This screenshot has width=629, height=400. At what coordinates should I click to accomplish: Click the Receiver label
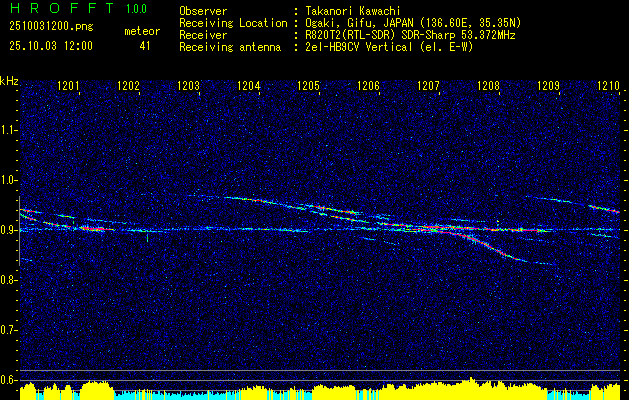203,35
